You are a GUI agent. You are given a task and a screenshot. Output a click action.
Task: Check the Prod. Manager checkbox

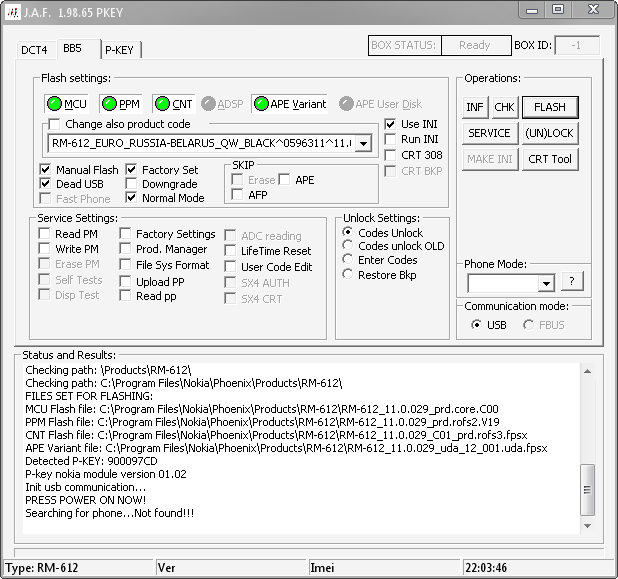[x=125, y=249]
